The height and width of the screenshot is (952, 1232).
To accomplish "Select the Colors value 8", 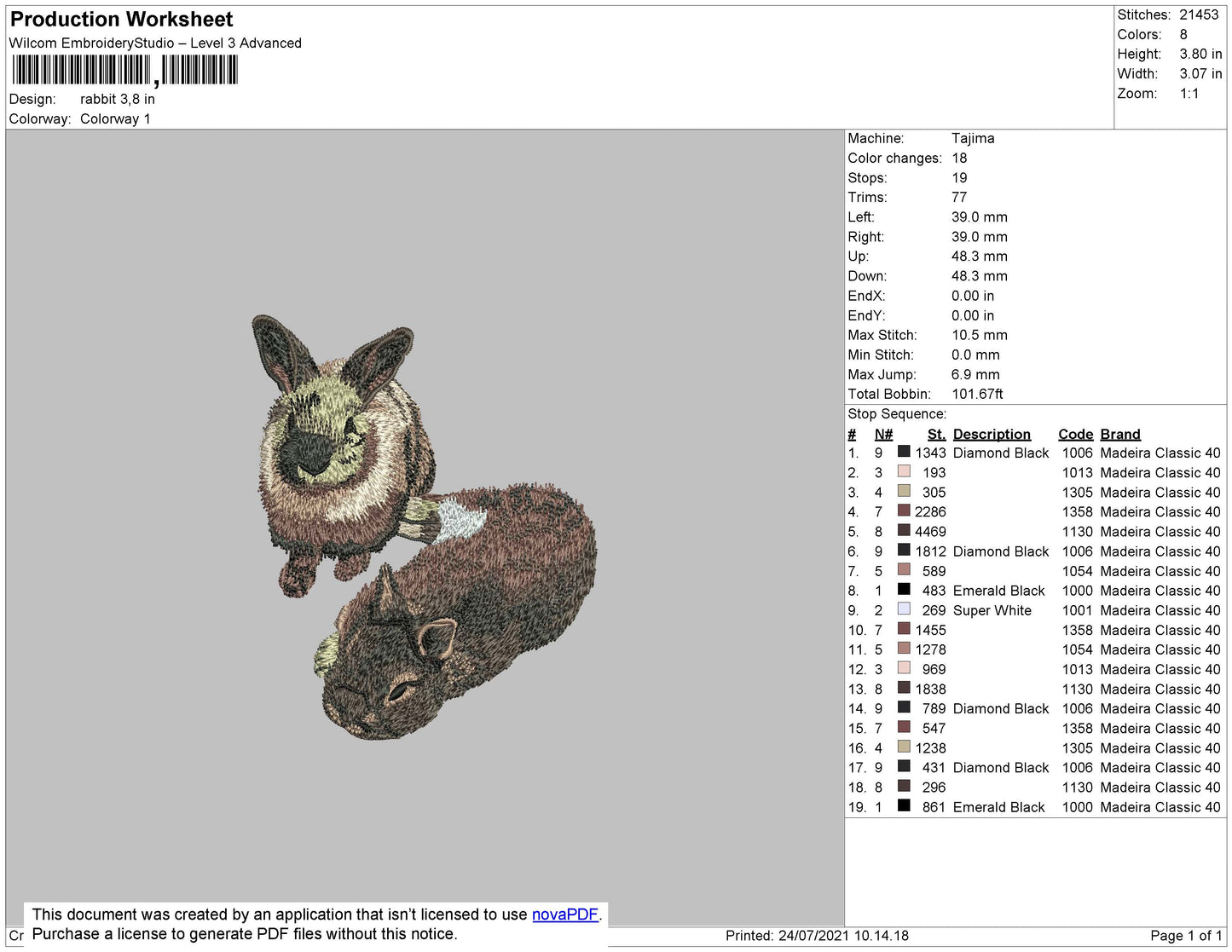I will 1183,34.
